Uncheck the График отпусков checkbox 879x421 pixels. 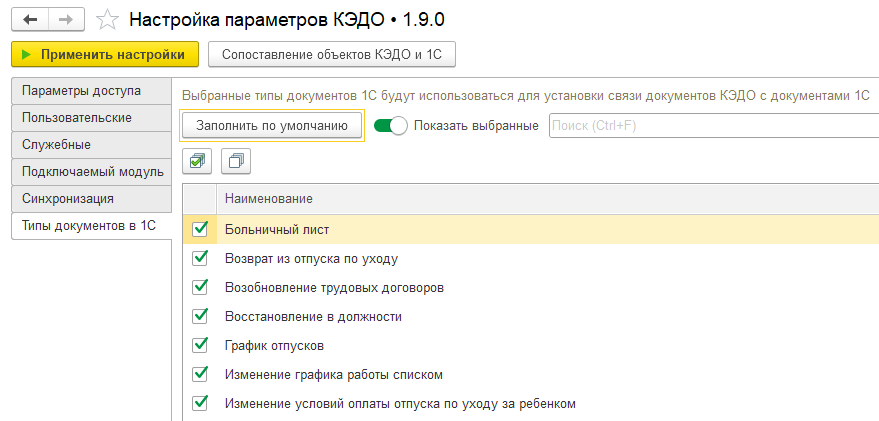point(200,345)
